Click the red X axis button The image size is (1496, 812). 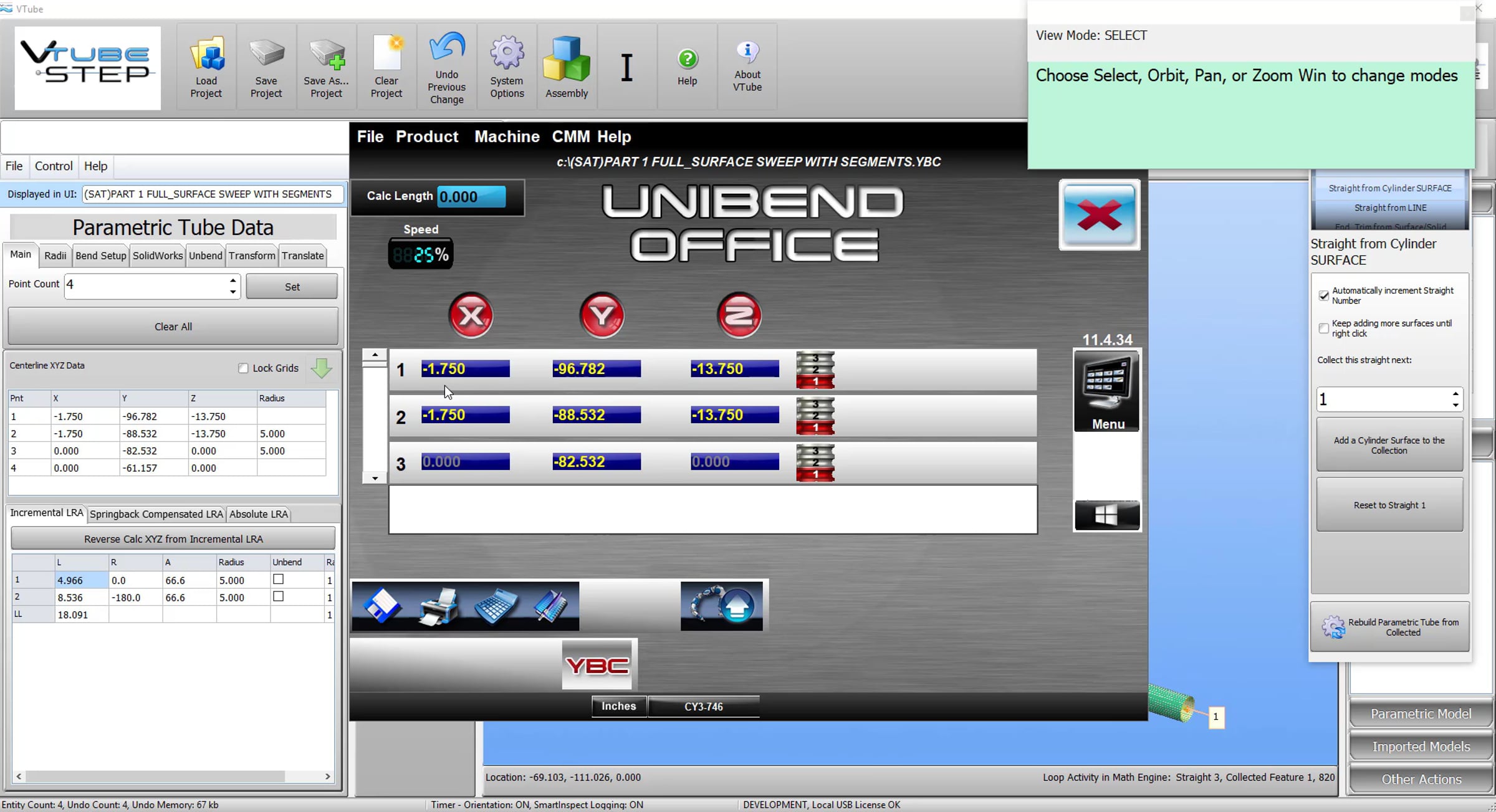(471, 315)
